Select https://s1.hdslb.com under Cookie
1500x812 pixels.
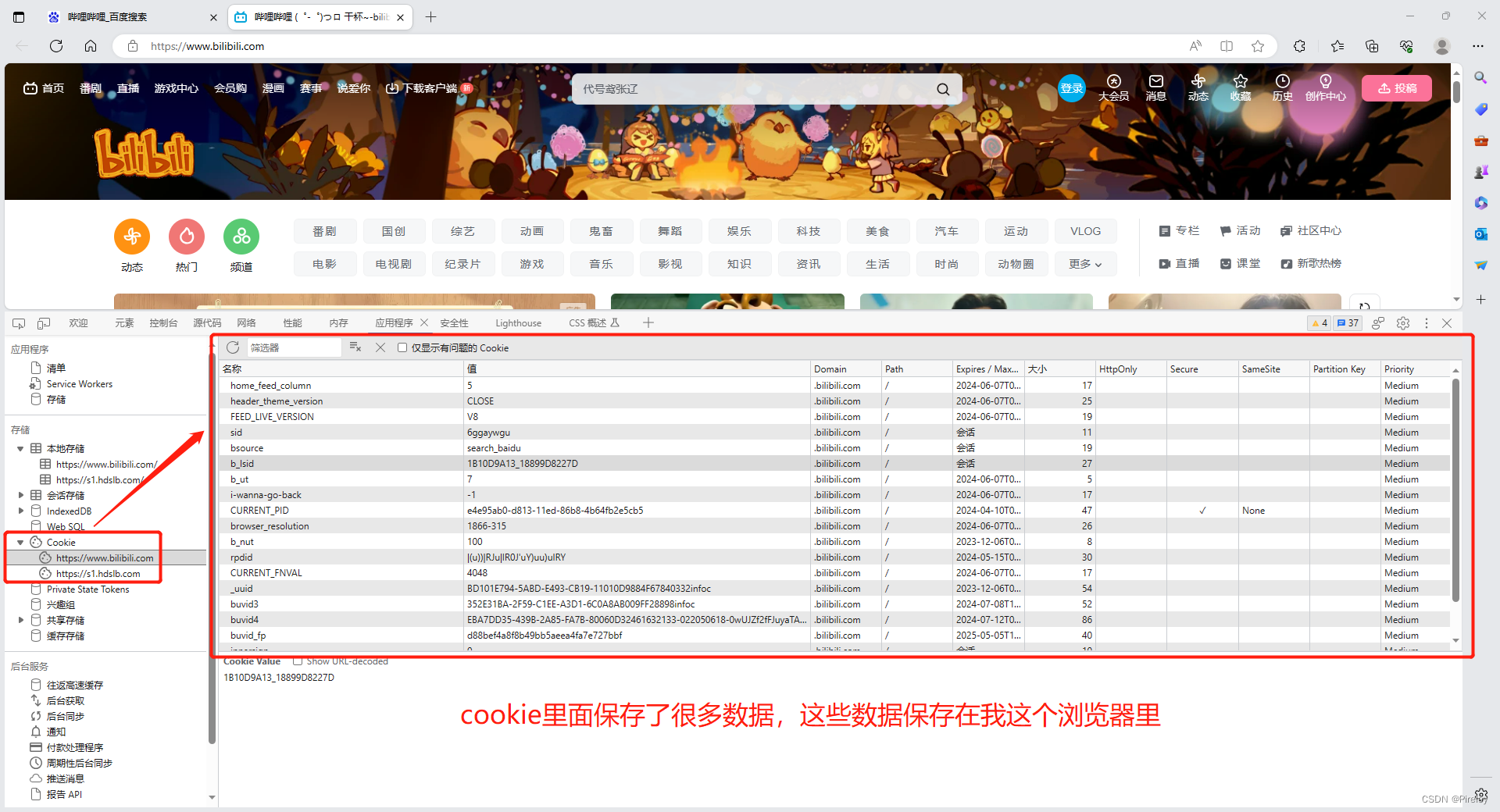click(x=98, y=574)
